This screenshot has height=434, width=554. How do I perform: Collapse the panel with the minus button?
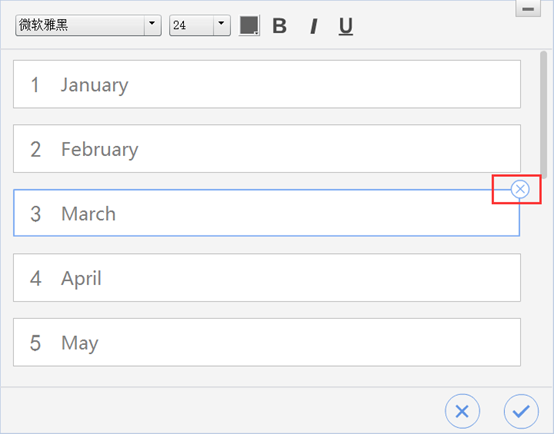(x=528, y=9)
